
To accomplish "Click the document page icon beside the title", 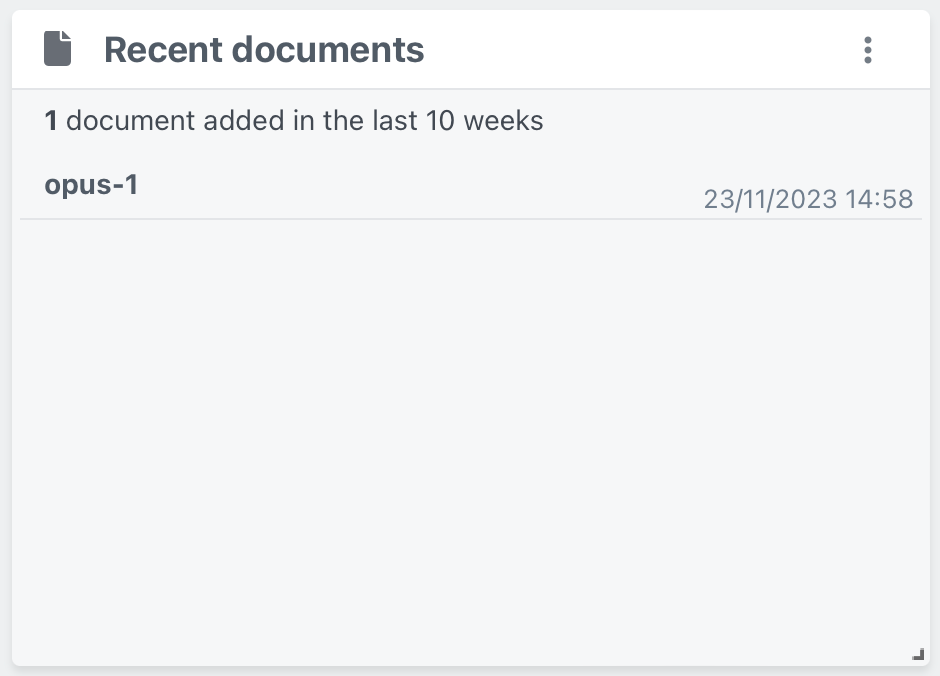I will point(57,47).
